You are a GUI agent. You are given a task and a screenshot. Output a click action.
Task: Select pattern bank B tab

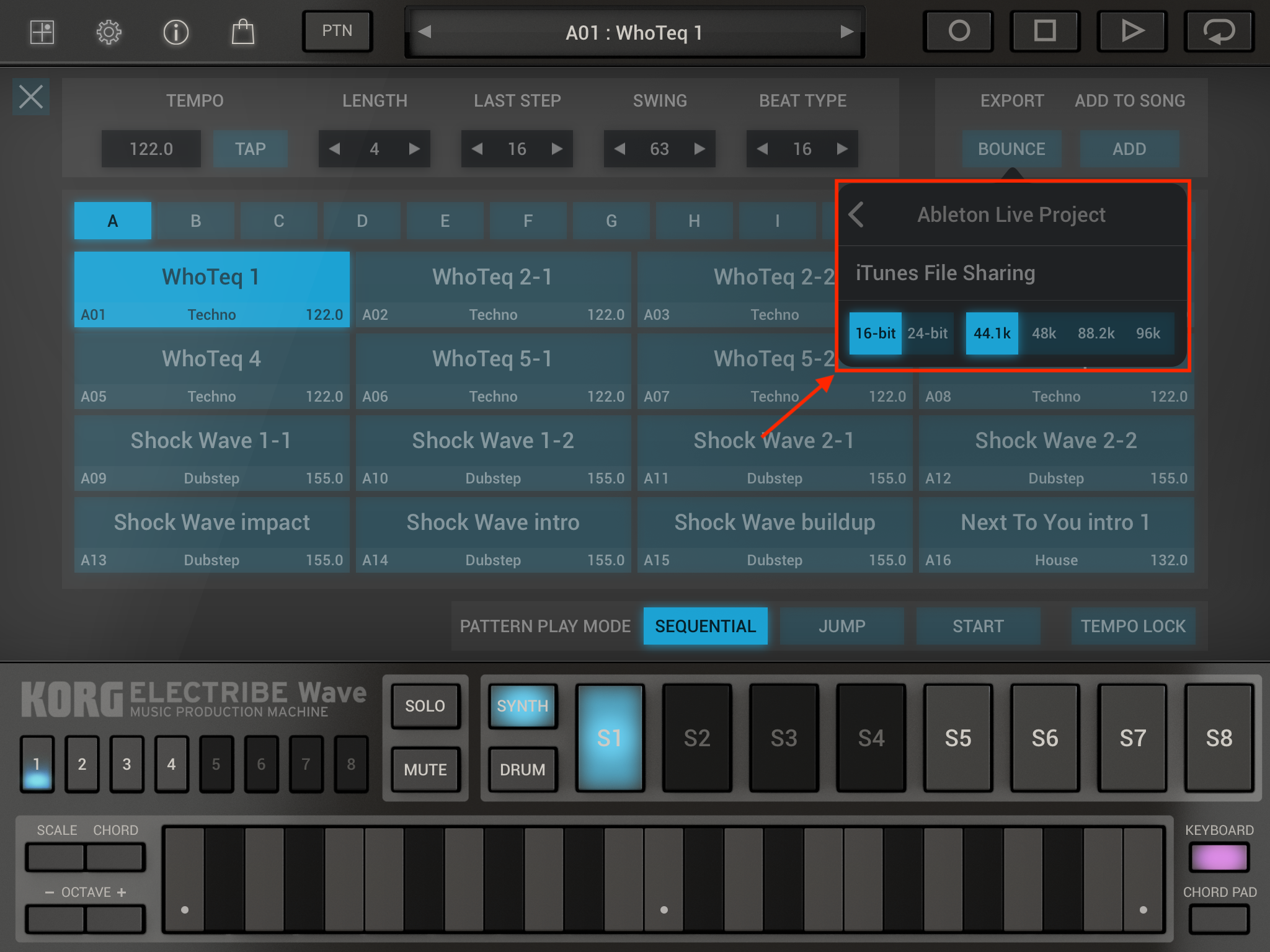tap(195, 221)
